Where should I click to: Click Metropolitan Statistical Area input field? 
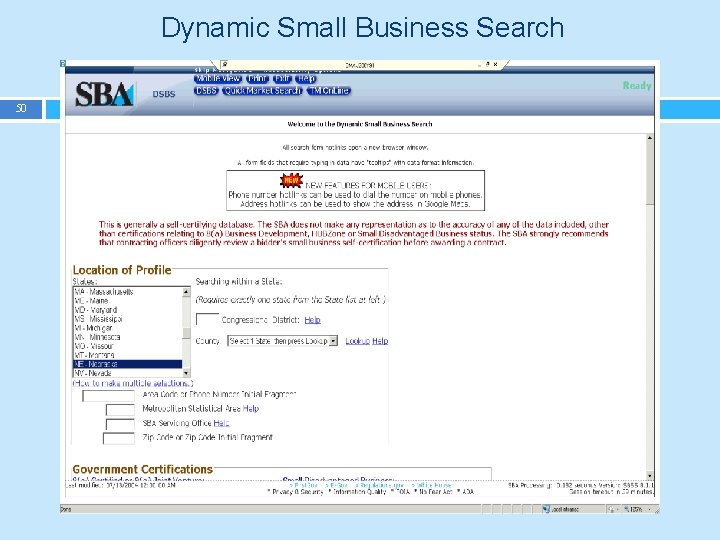click(120, 410)
